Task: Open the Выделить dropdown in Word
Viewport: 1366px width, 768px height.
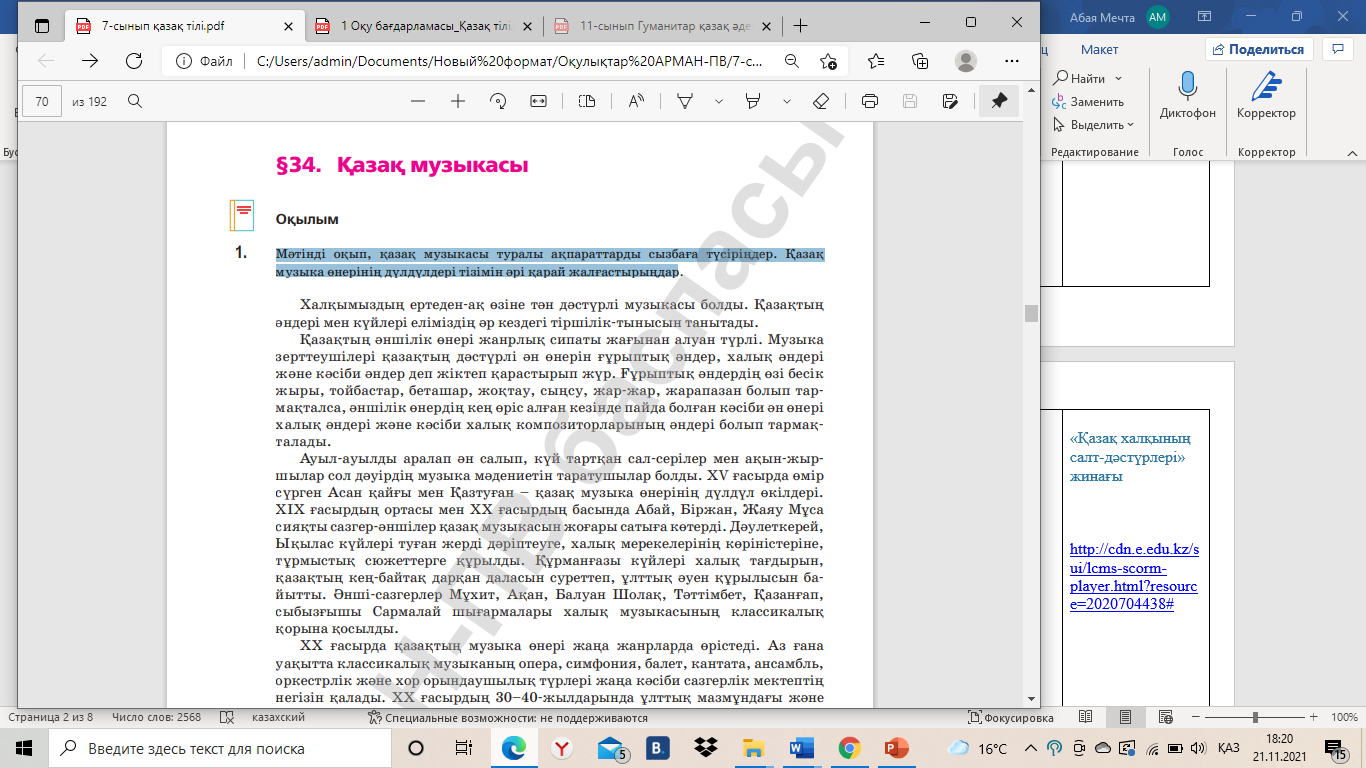Action: click(1130, 125)
